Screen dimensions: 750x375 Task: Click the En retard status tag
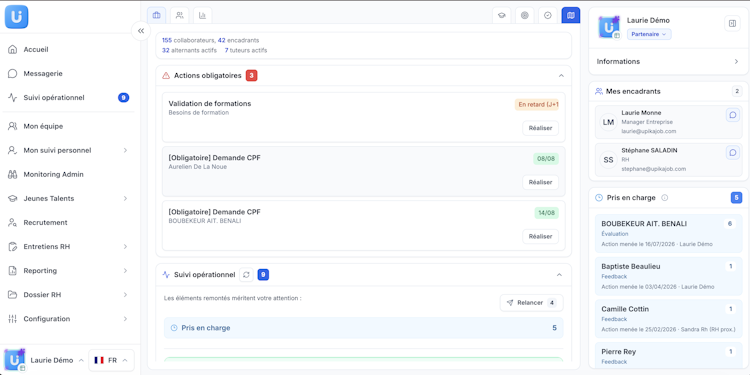click(536, 105)
